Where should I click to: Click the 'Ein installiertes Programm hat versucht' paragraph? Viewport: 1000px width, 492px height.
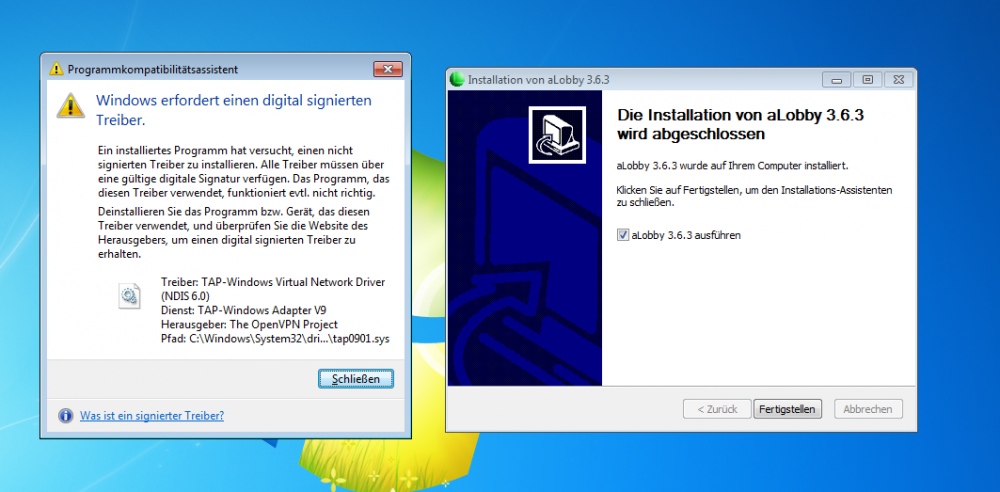244,170
